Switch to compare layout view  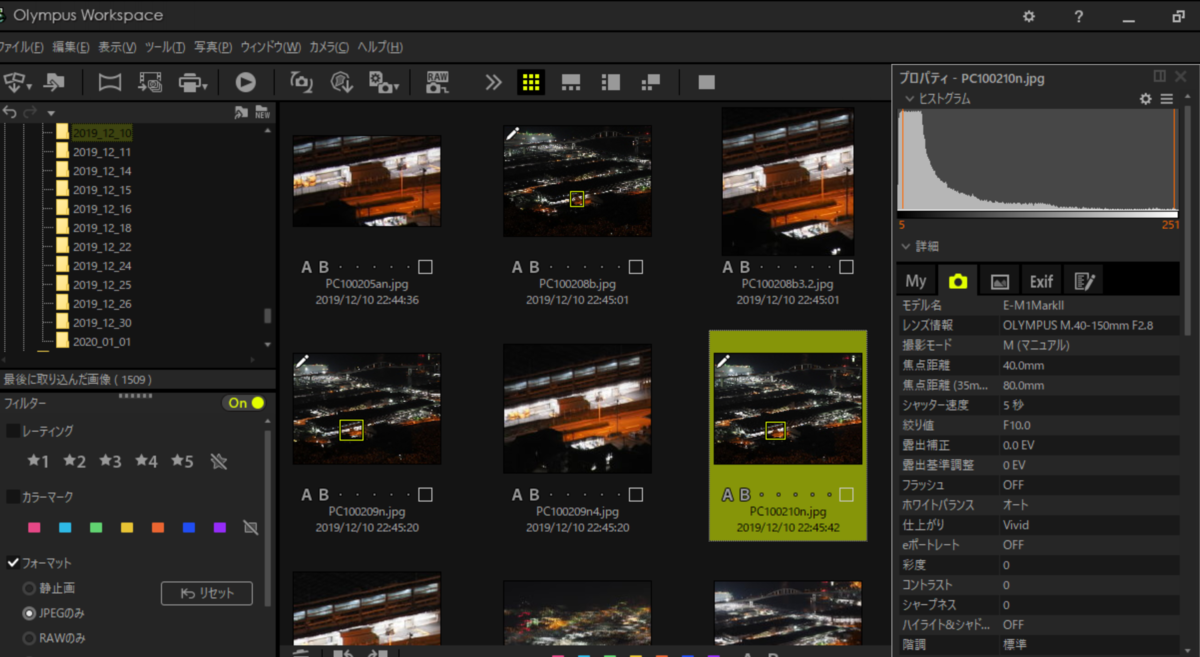[x=651, y=83]
